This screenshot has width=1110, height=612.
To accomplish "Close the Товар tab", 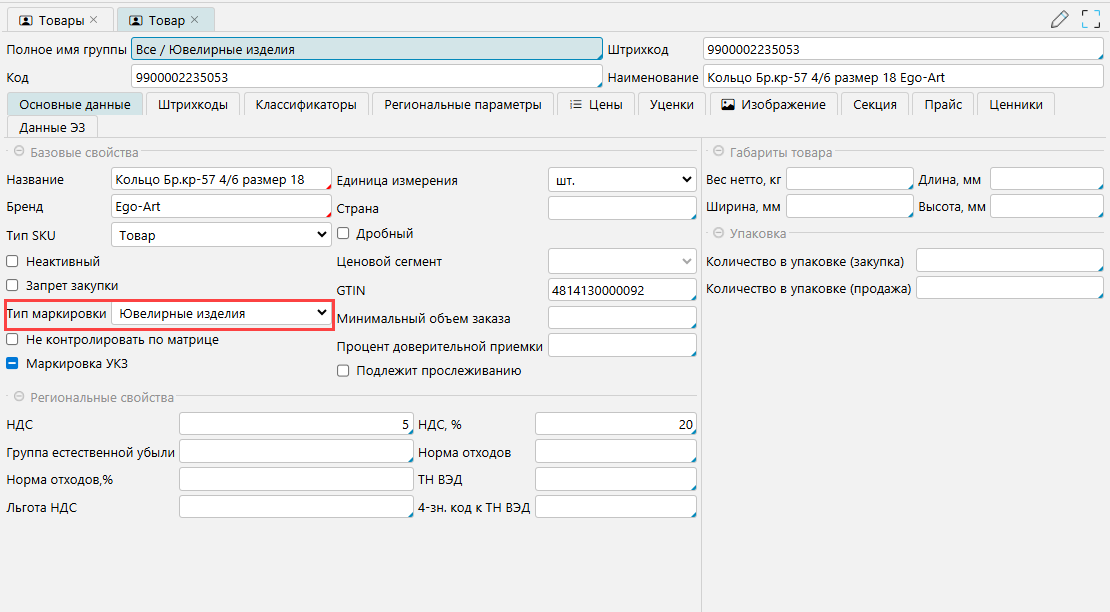I will tap(195, 20).
